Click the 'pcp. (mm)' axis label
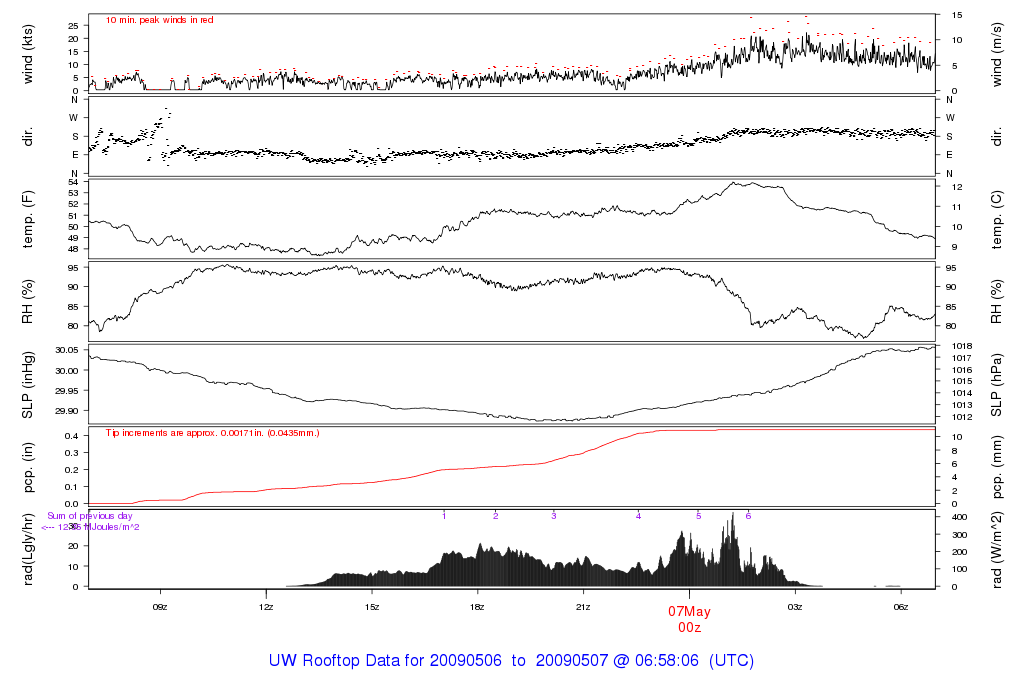The width and height of the screenshot is (1024, 700). click(996, 467)
